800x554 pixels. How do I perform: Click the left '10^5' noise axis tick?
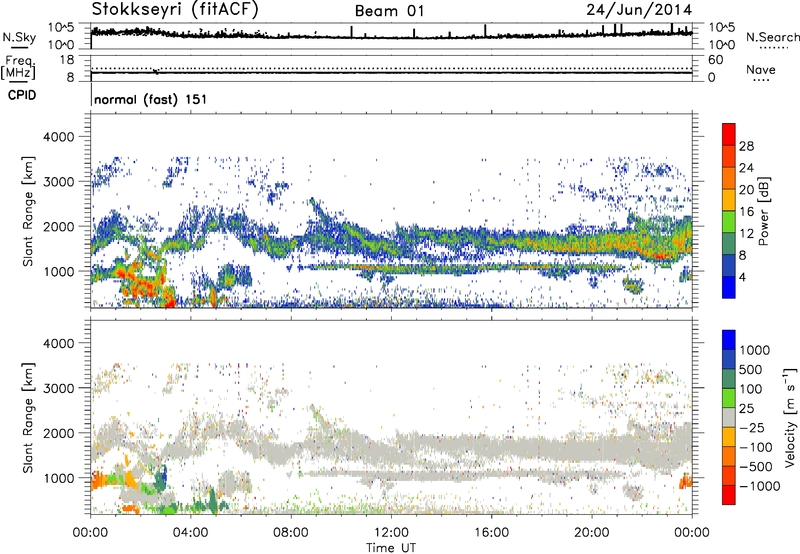(x=61, y=27)
